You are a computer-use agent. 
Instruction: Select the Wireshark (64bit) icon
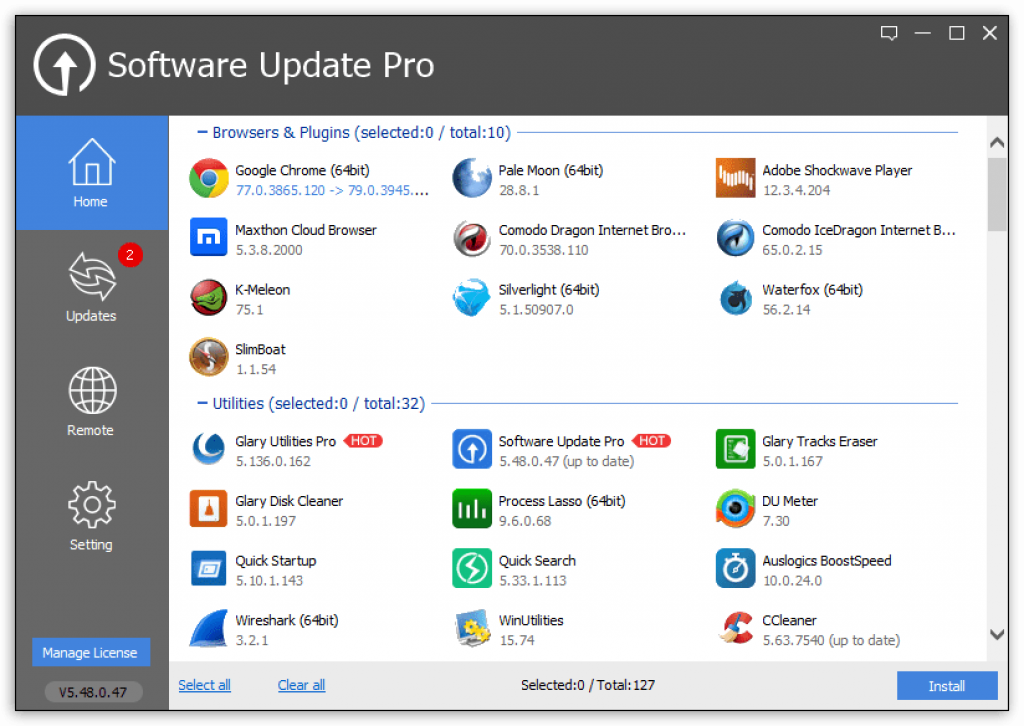coord(209,628)
